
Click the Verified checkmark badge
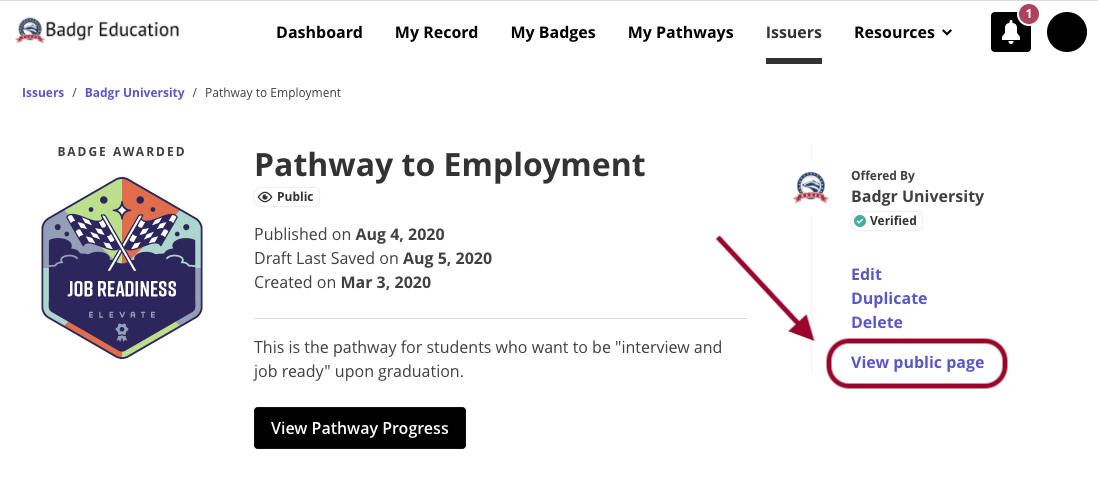point(886,221)
